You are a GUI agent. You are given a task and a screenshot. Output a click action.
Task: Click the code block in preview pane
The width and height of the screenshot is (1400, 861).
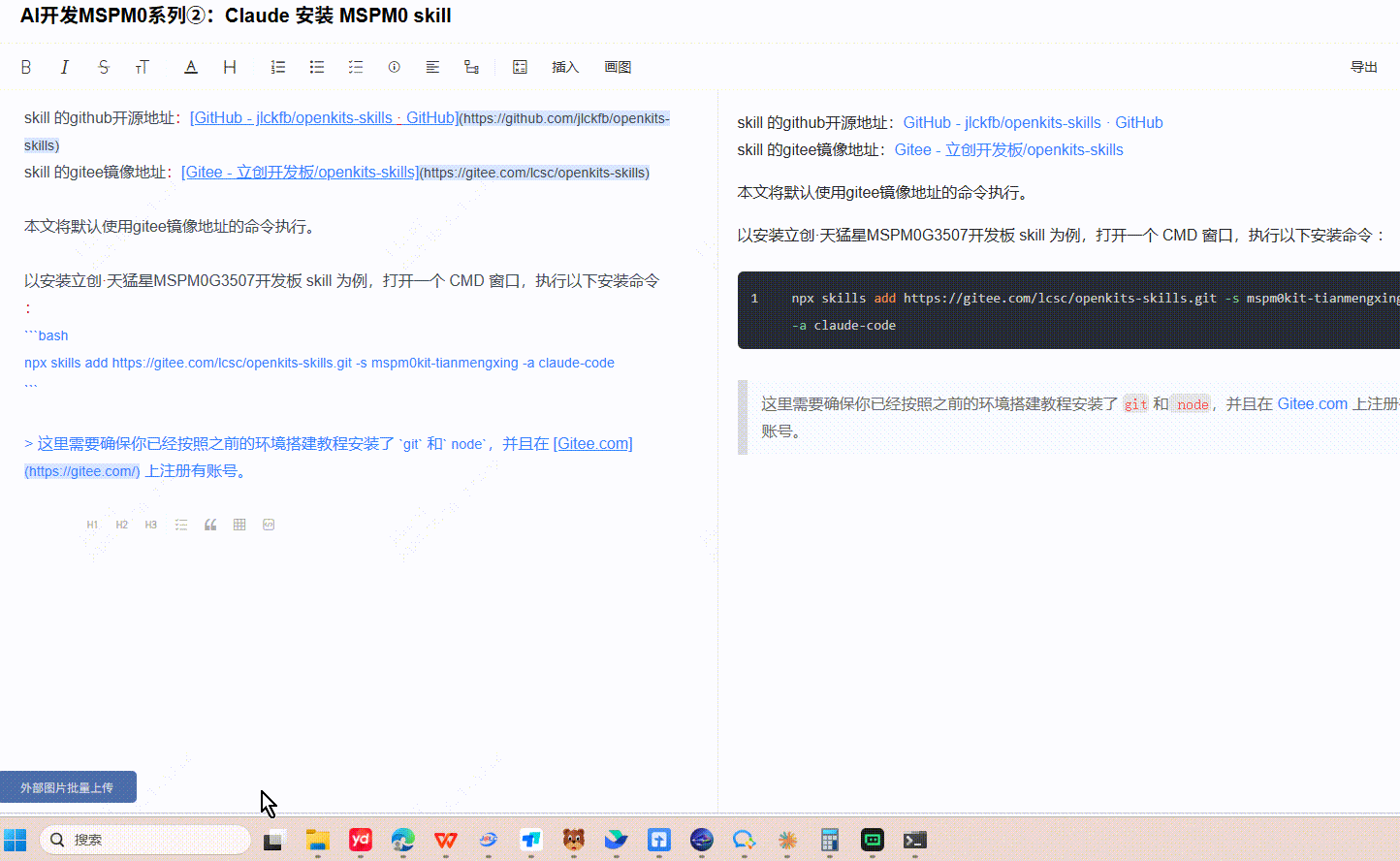tap(1068, 310)
